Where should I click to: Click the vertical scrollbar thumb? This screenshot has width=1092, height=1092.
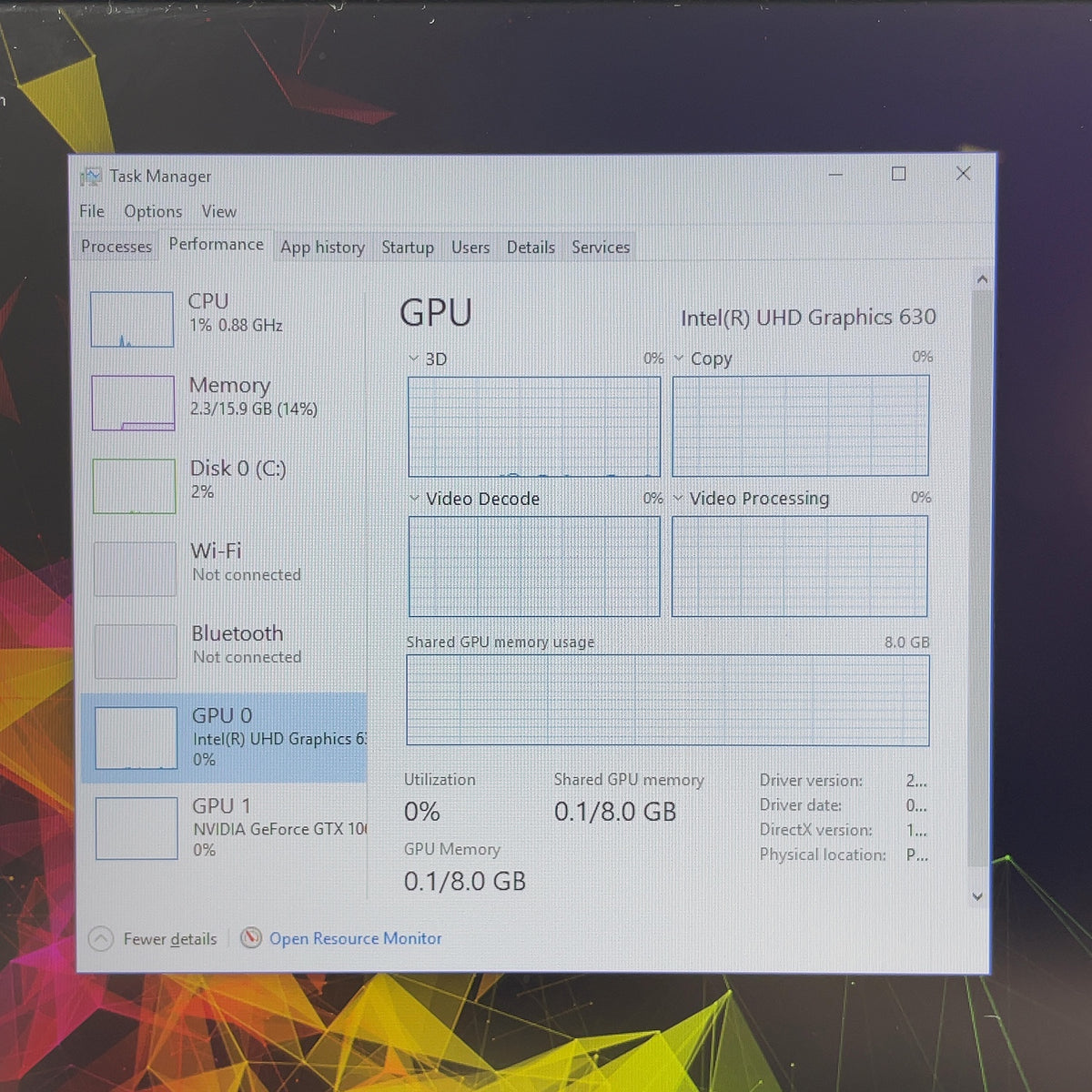tap(979, 578)
